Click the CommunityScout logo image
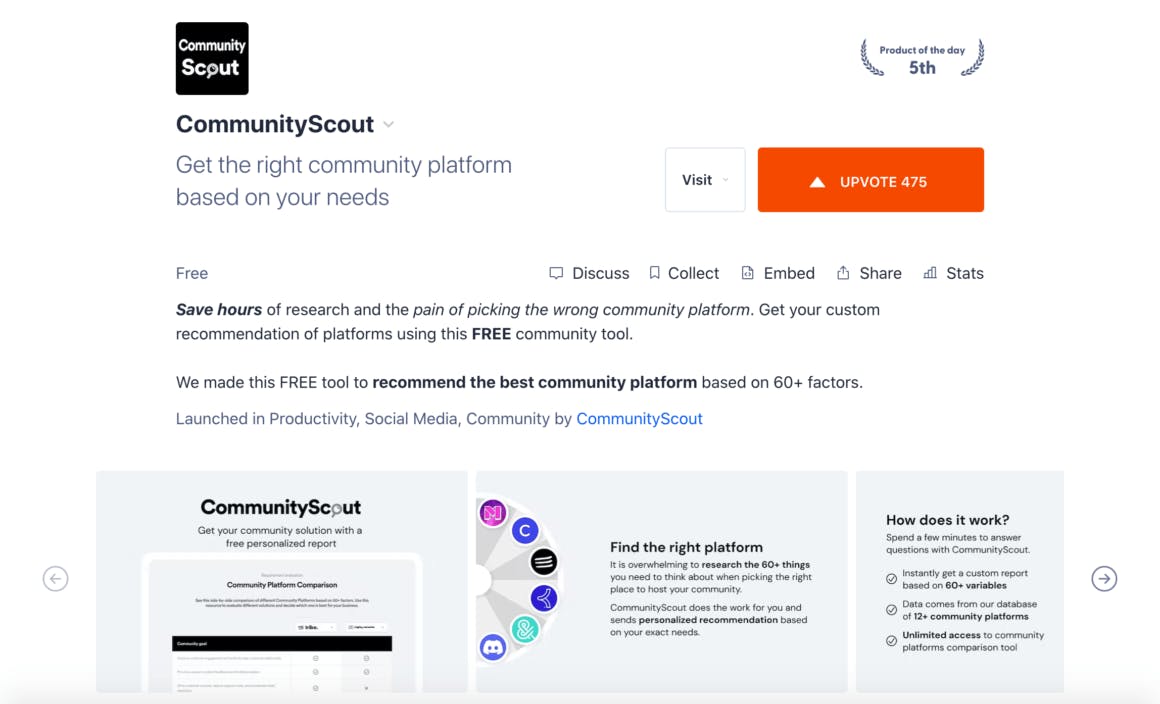 point(212,59)
